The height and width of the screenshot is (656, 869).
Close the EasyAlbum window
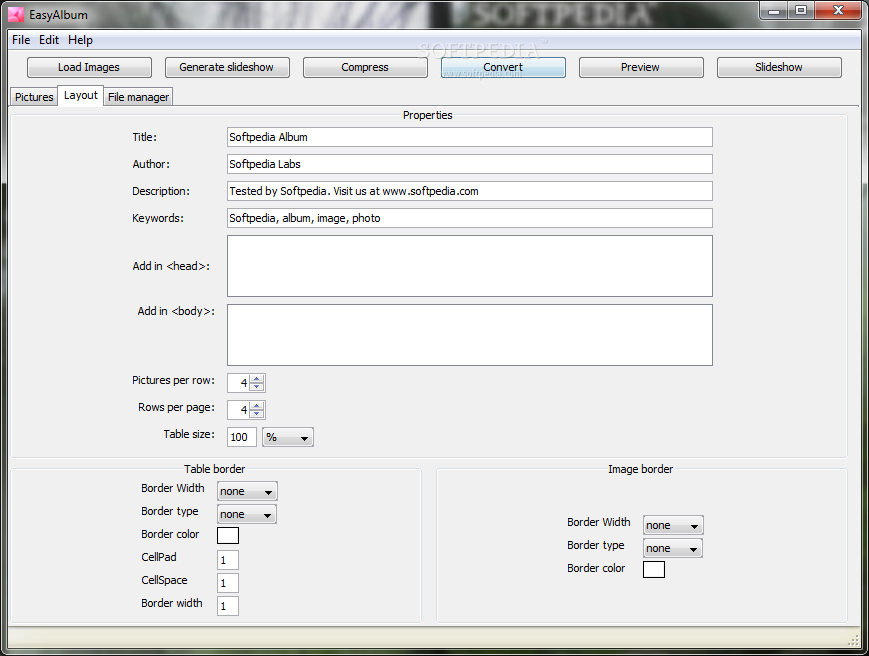click(x=839, y=11)
